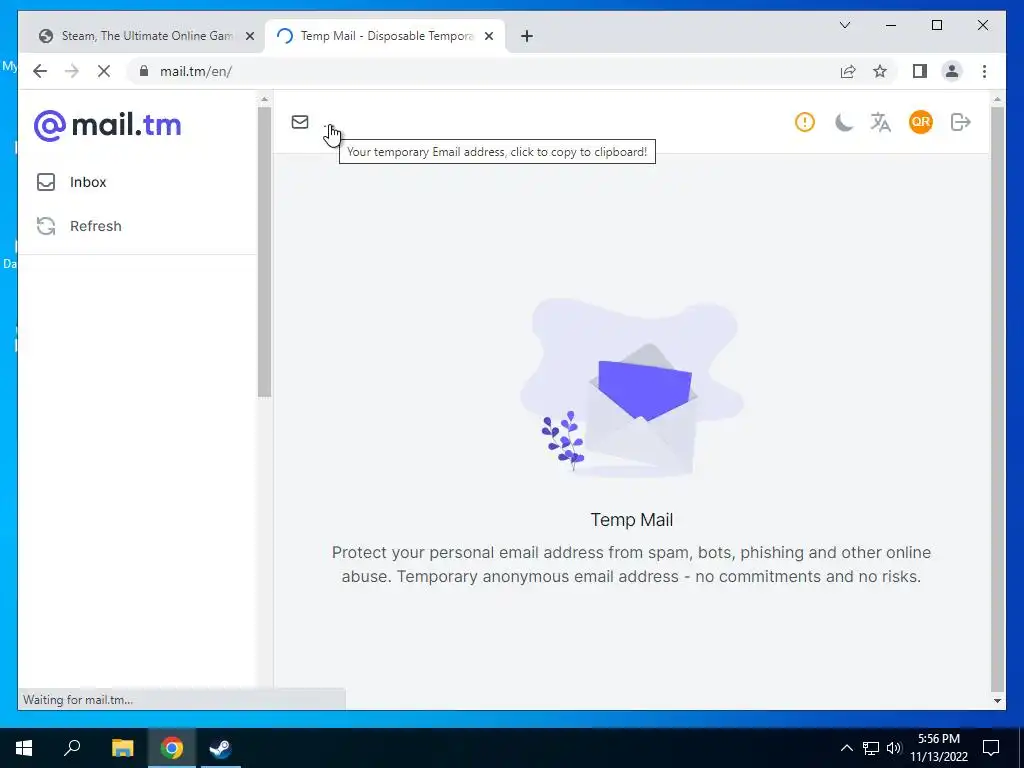Open the language translation menu
The width and height of the screenshot is (1024, 768).
point(880,122)
